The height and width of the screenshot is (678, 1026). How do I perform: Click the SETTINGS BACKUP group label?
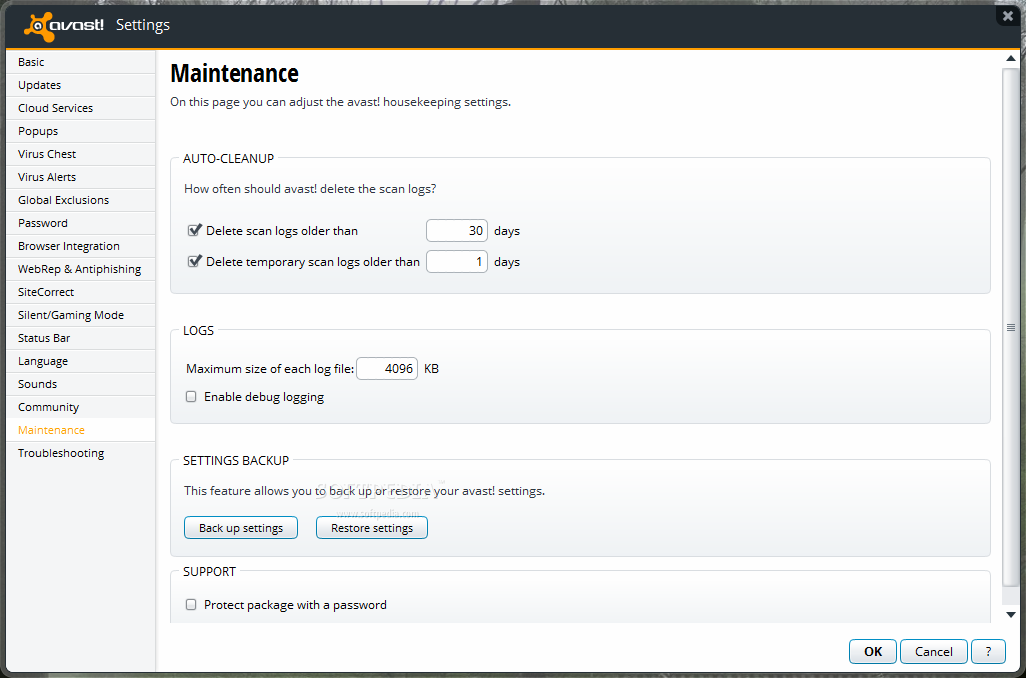[x=236, y=460]
